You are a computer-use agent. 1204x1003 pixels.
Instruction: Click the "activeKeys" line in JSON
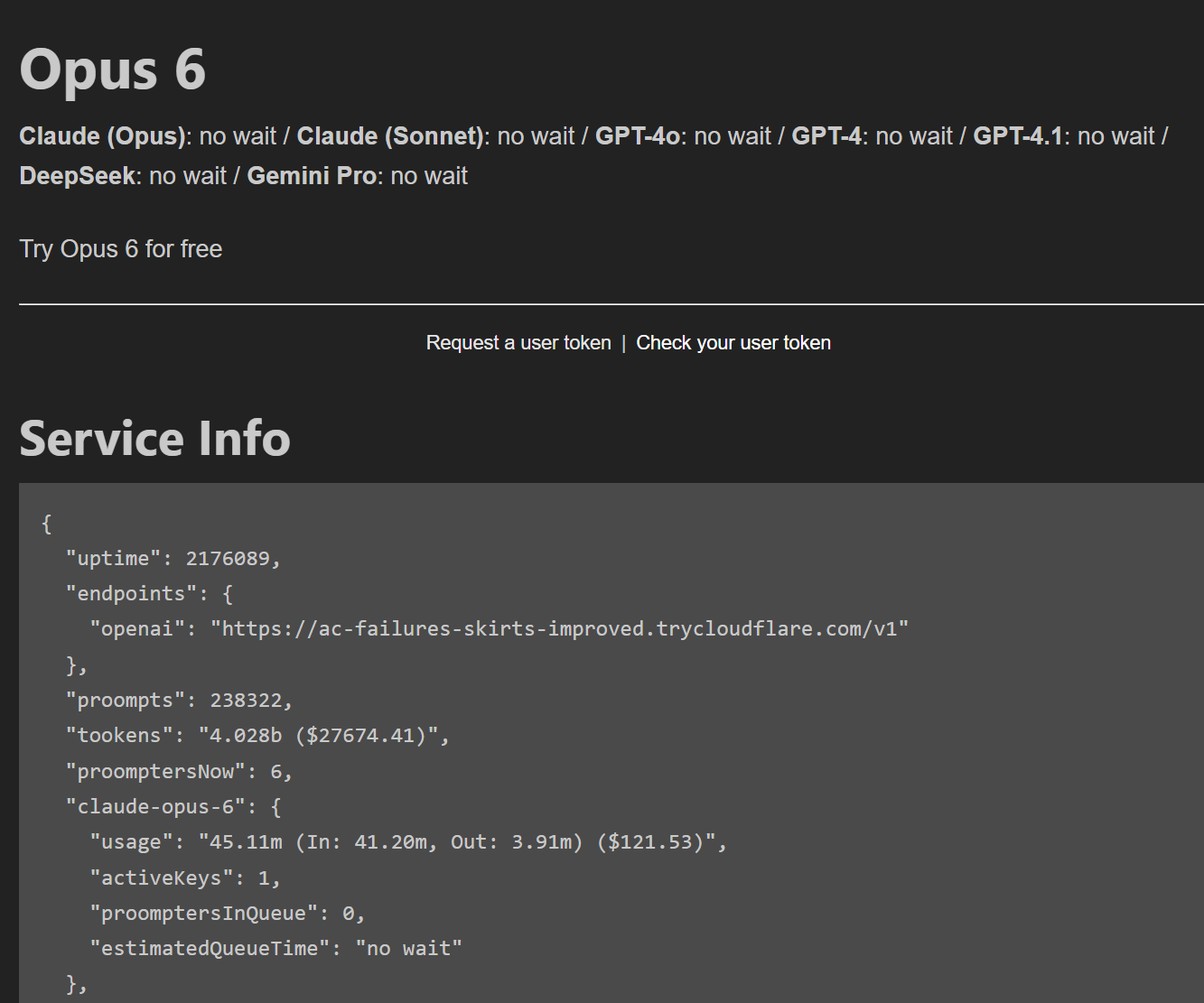(x=184, y=878)
